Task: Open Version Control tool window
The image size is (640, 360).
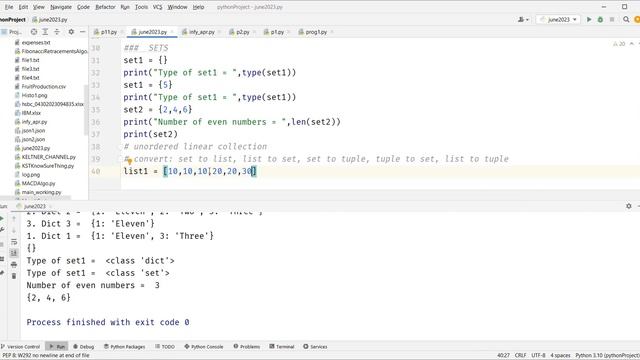Action: tap(20, 347)
